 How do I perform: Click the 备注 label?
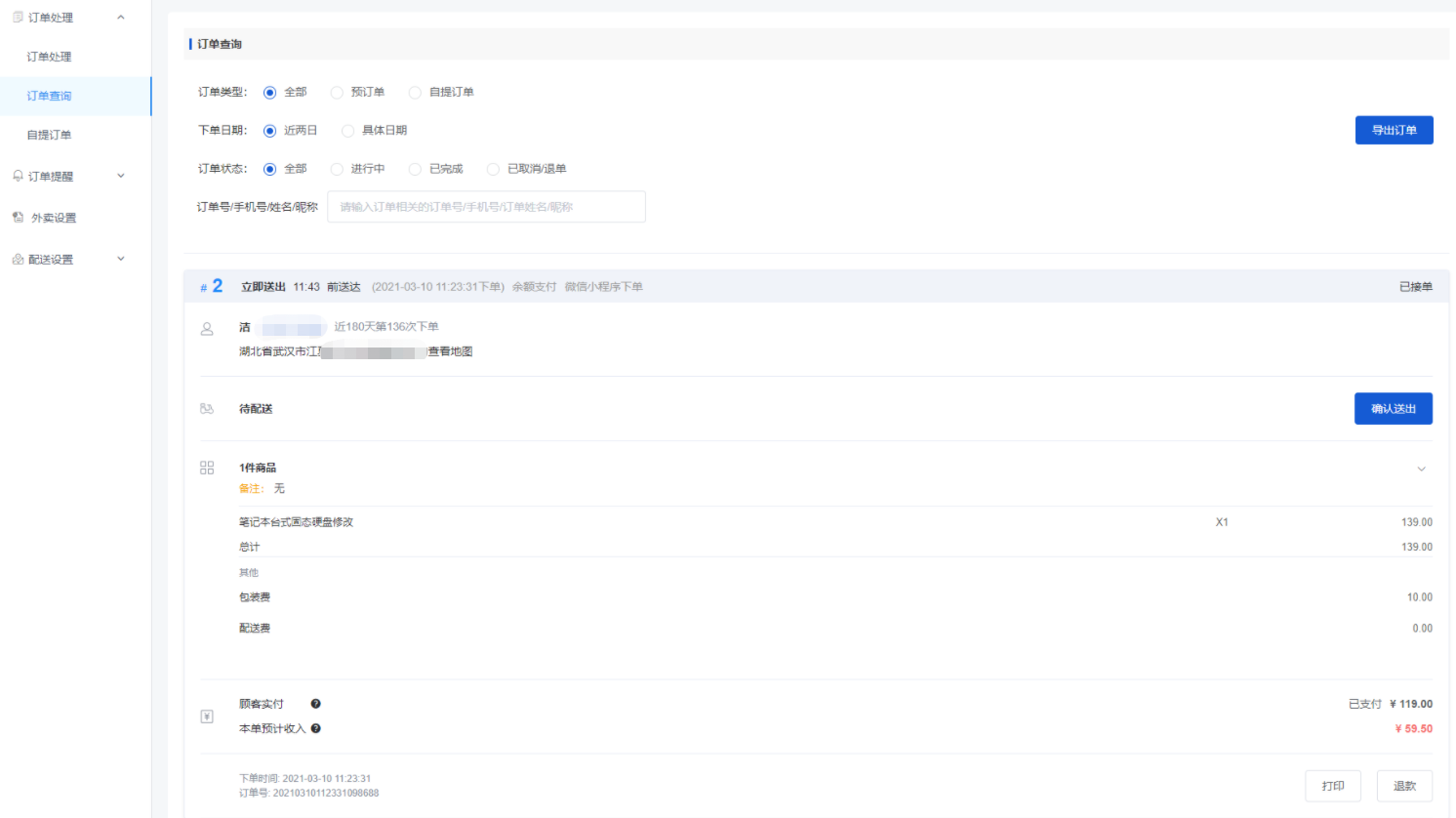pos(251,488)
